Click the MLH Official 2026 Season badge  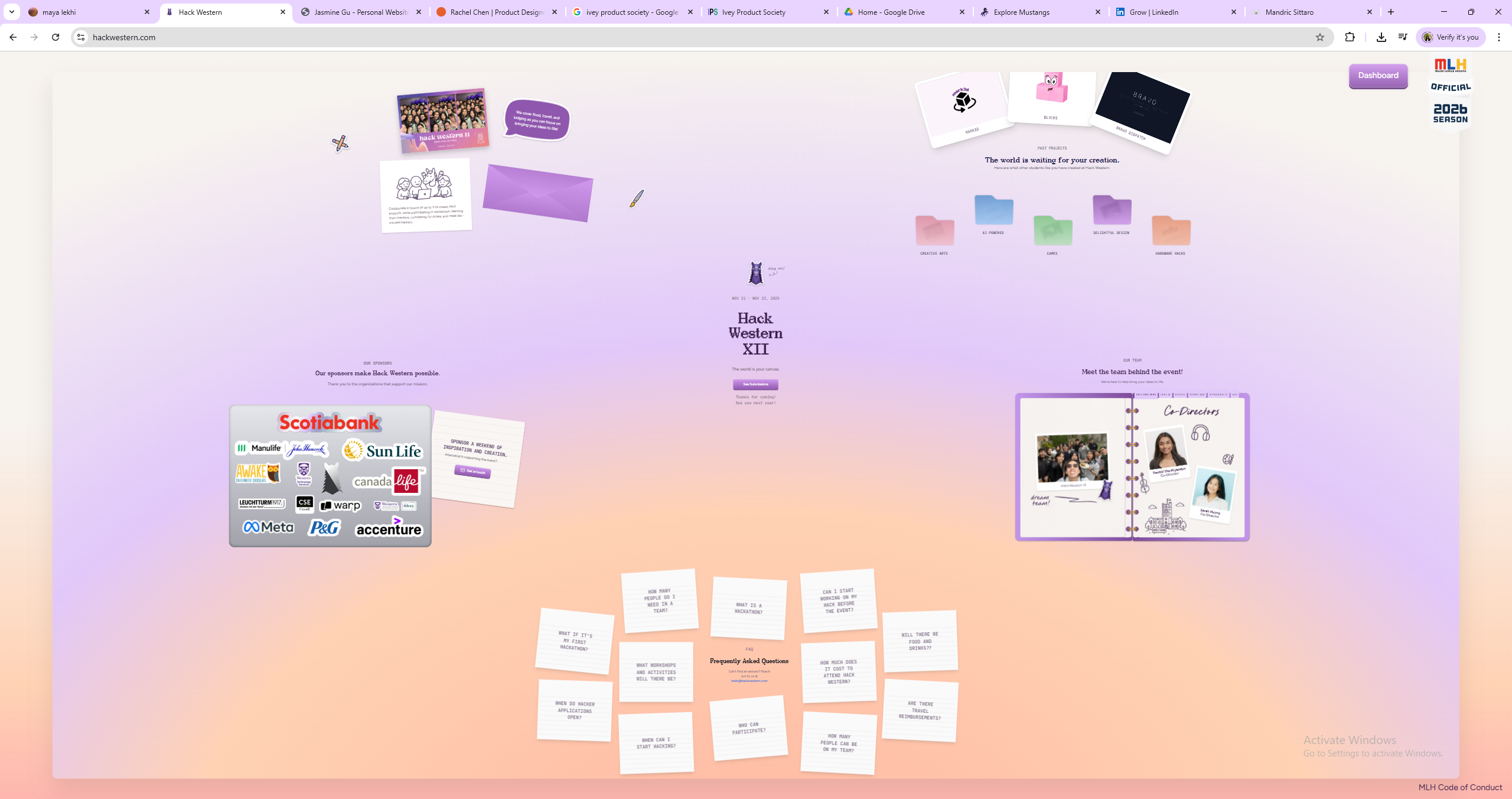pyautogui.click(x=1450, y=92)
